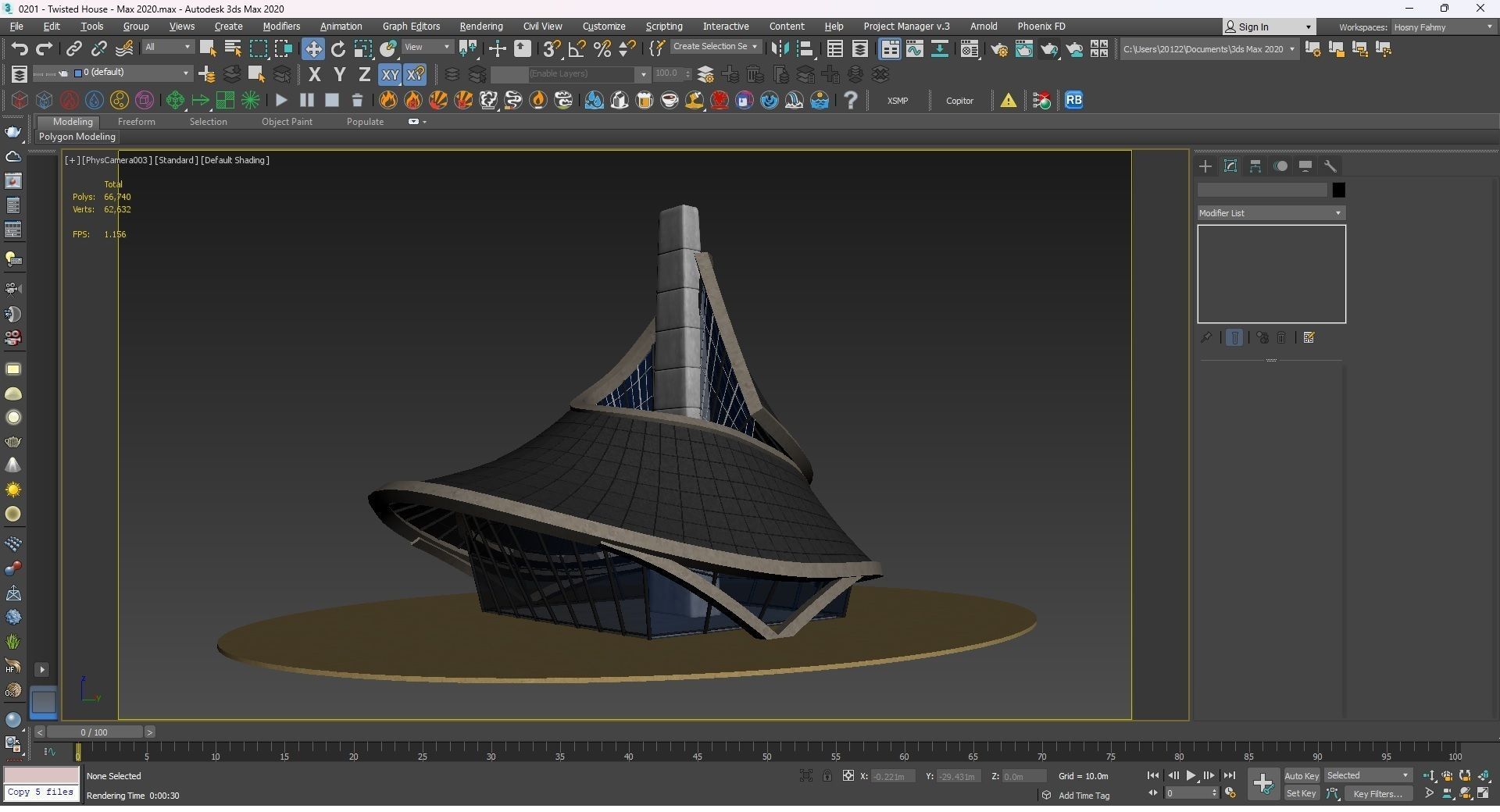Open the selection filter All dropdown
1500x812 pixels.
tap(167, 47)
